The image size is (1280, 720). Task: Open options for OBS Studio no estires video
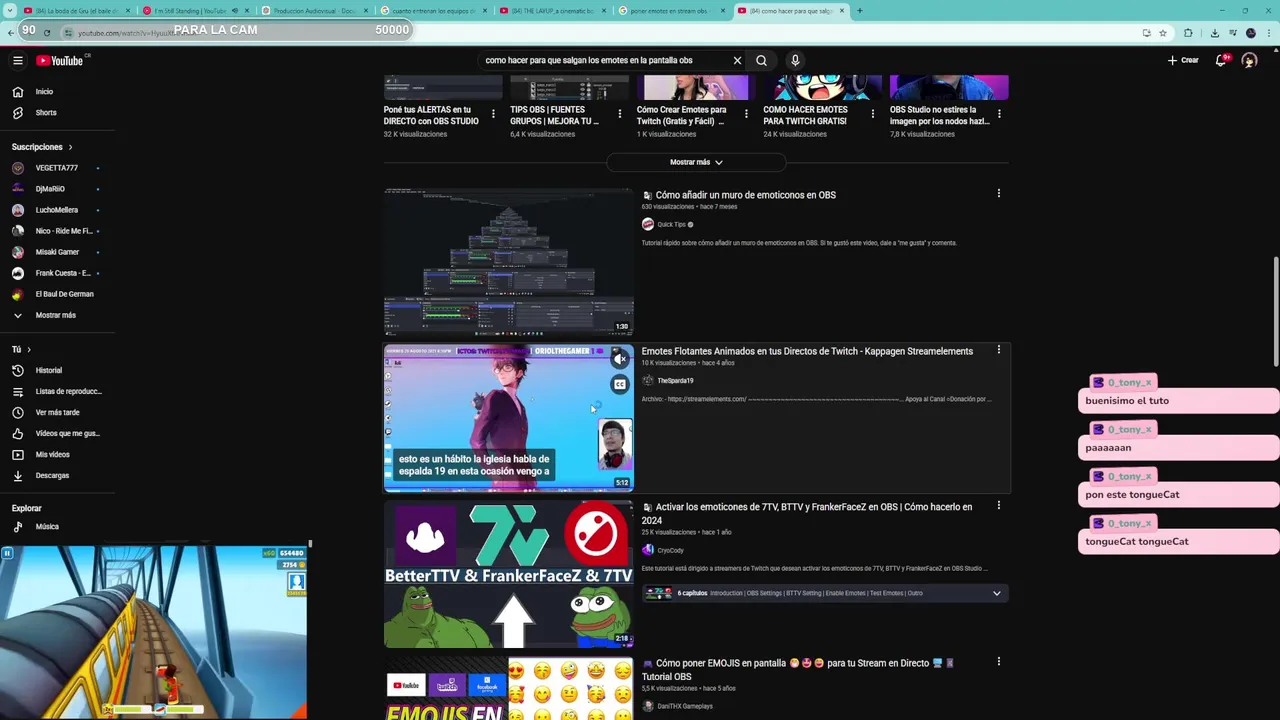pos(999,114)
